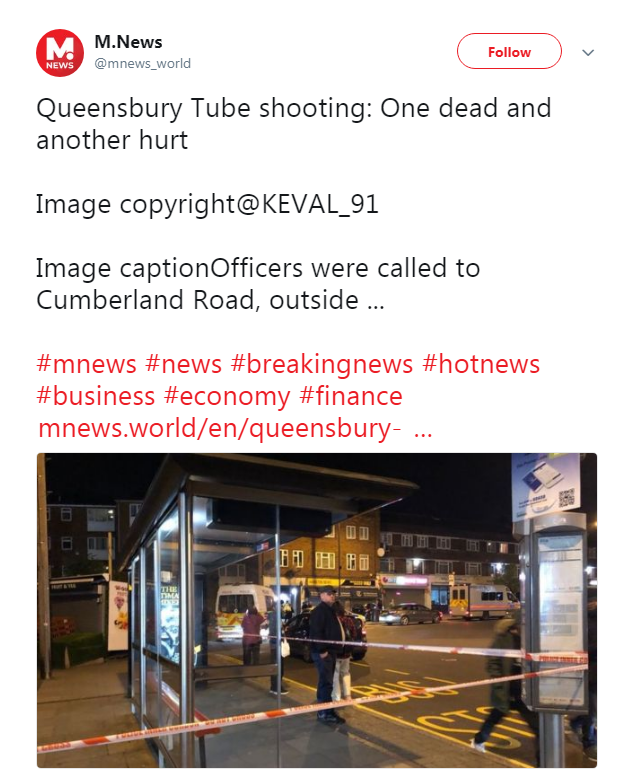Open the #breakingnews hashtag
Screen dimensions: 632x777
click(x=322, y=364)
